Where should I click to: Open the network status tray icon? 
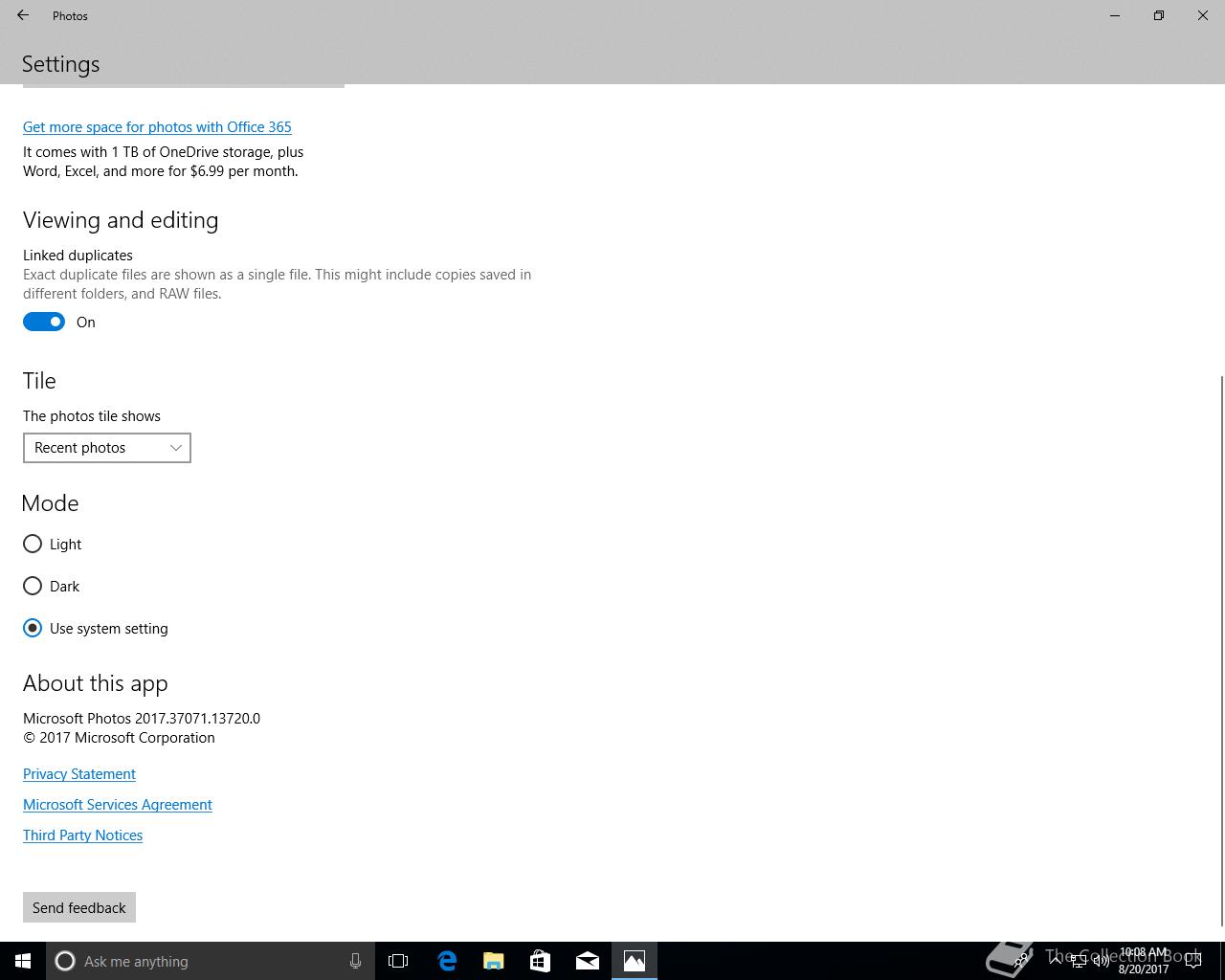[1078, 961]
